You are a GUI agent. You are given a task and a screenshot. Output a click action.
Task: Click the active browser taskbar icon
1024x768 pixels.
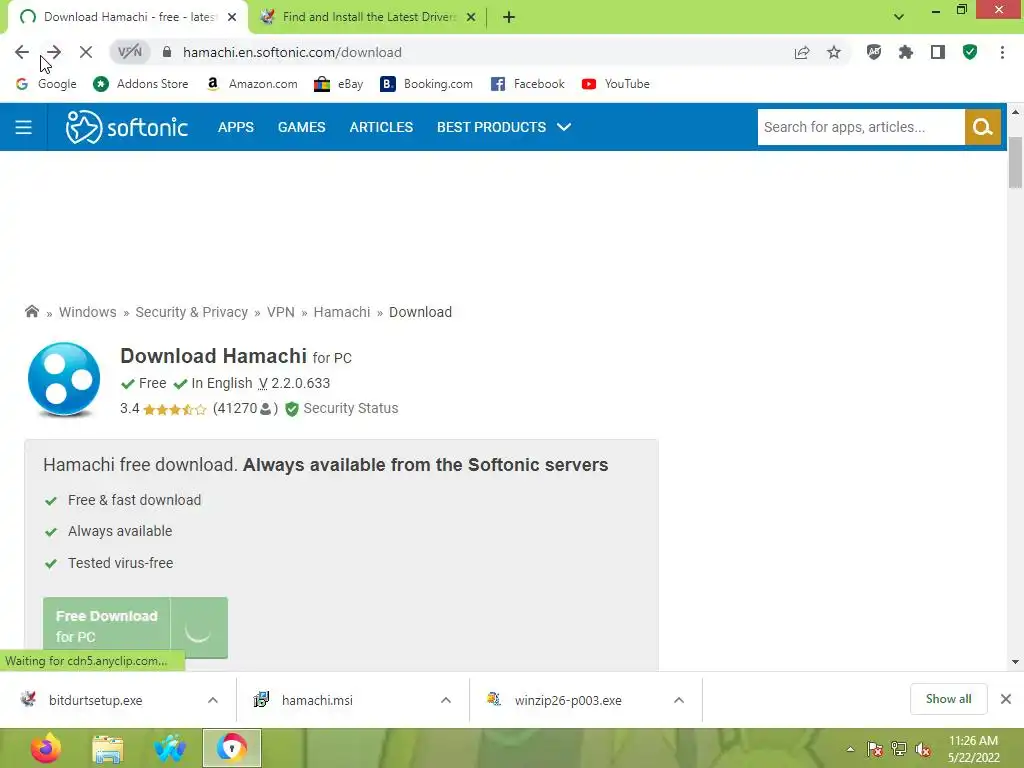[232, 748]
